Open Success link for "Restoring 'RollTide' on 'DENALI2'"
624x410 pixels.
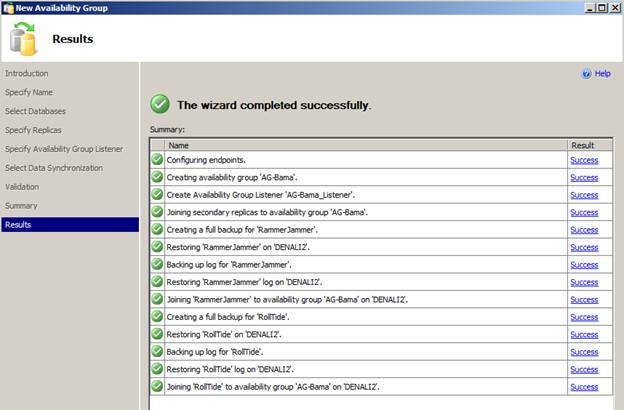click(584, 335)
